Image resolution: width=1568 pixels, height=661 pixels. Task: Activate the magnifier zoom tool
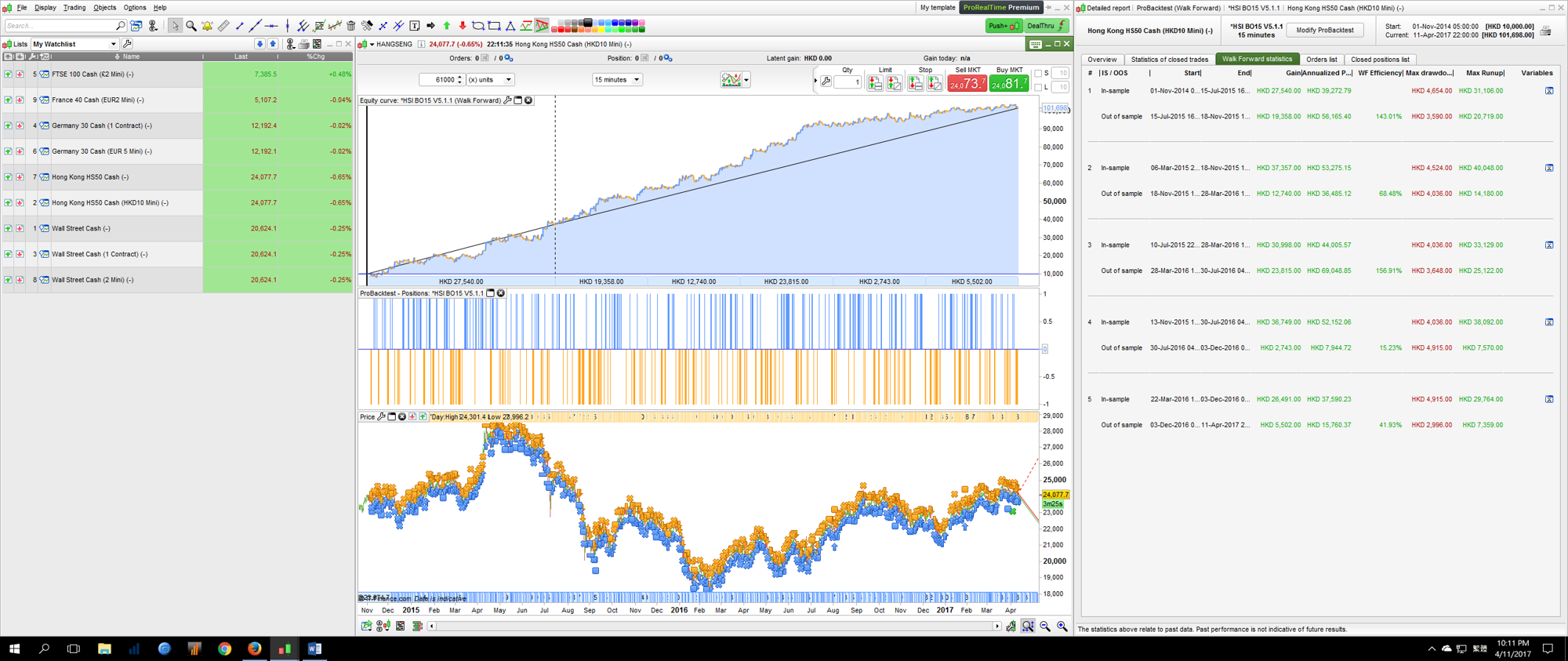pos(191,26)
